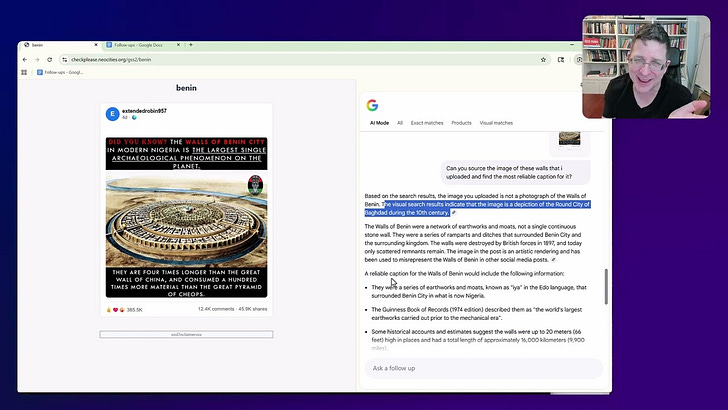Switch to the Follow-ups - Google Docs tab
The image size is (728, 410).
pyautogui.click(x=143, y=45)
